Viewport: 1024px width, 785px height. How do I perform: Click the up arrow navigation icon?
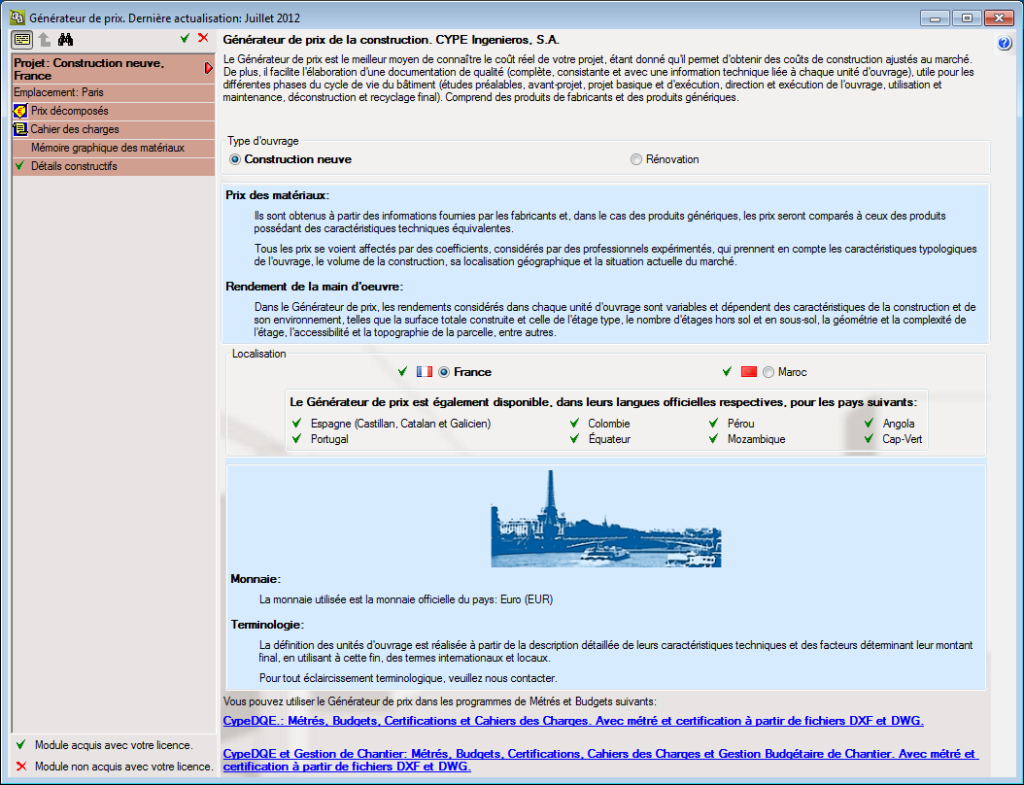pos(44,39)
